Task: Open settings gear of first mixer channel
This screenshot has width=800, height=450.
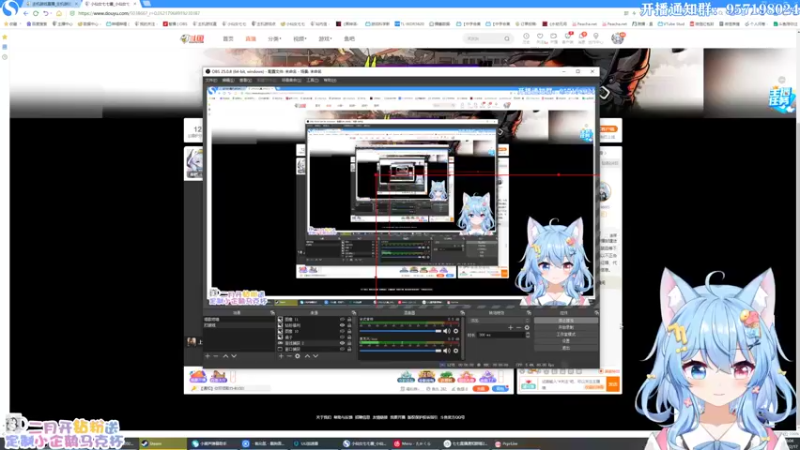Action: (x=456, y=331)
